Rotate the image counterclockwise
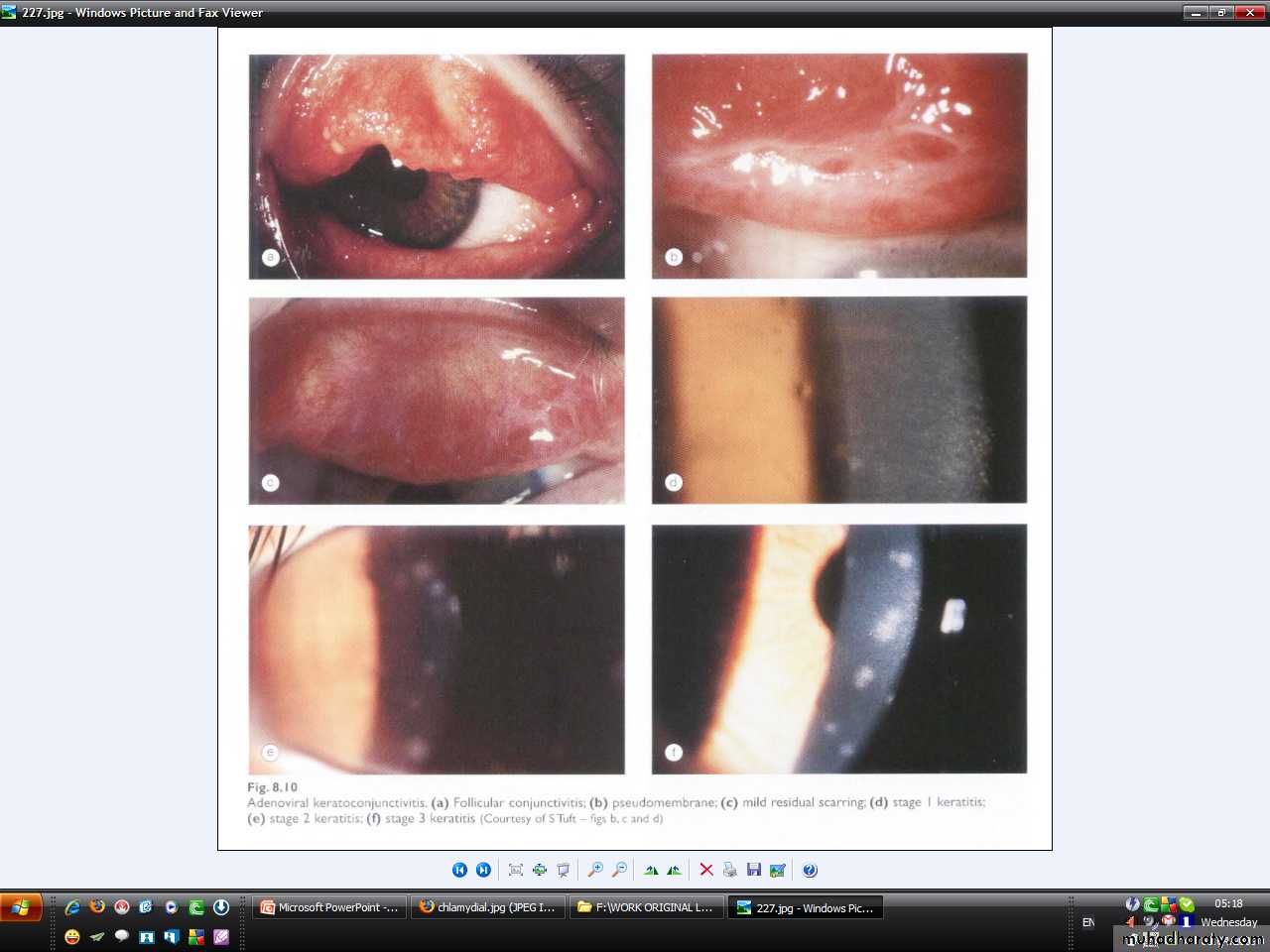Screen dimensions: 1270x952 [x=675, y=870]
